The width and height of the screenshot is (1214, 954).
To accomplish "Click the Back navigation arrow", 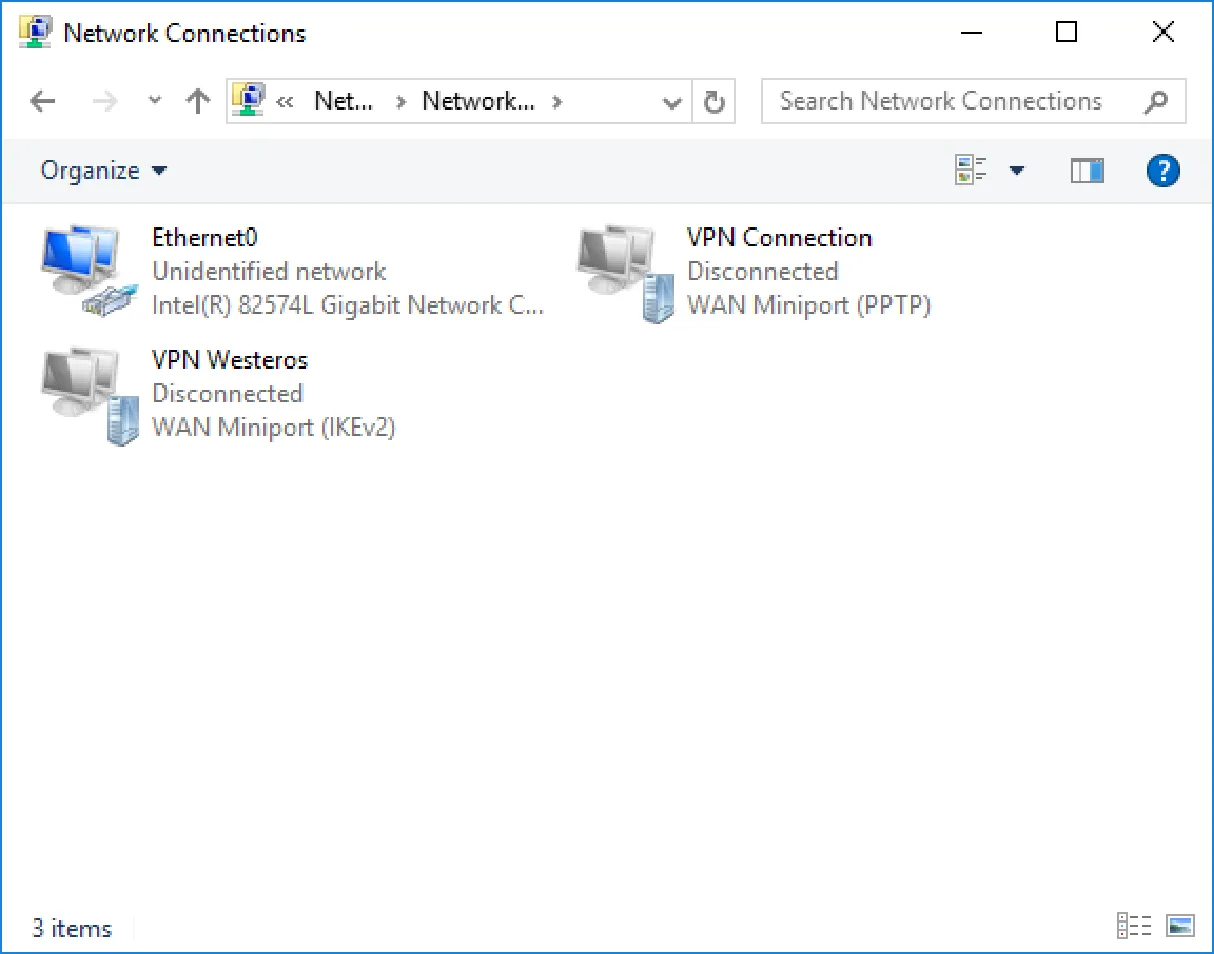I will click(x=42, y=101).
